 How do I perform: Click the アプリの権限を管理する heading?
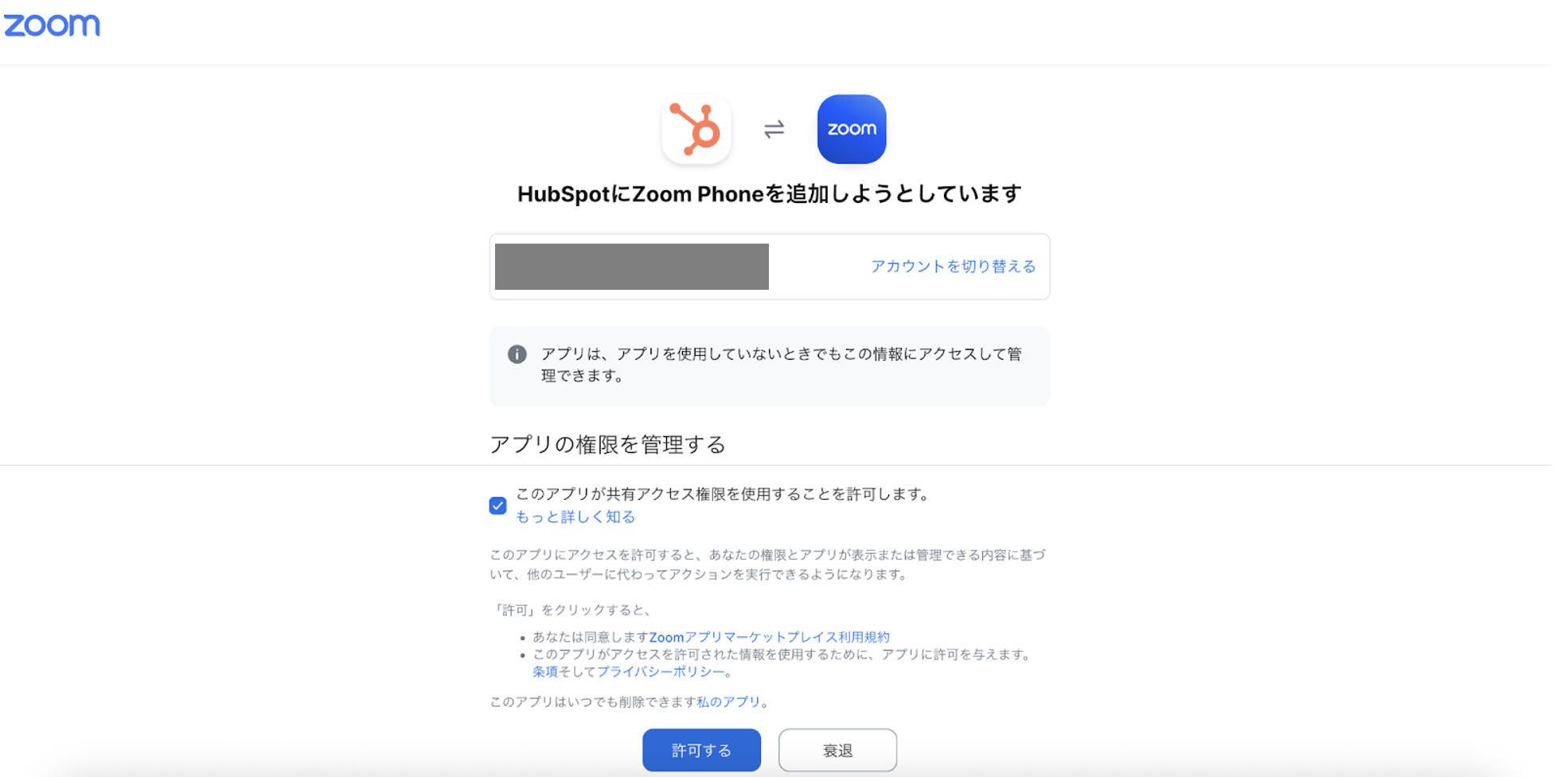pyautogui.click(x=607, y=444)
